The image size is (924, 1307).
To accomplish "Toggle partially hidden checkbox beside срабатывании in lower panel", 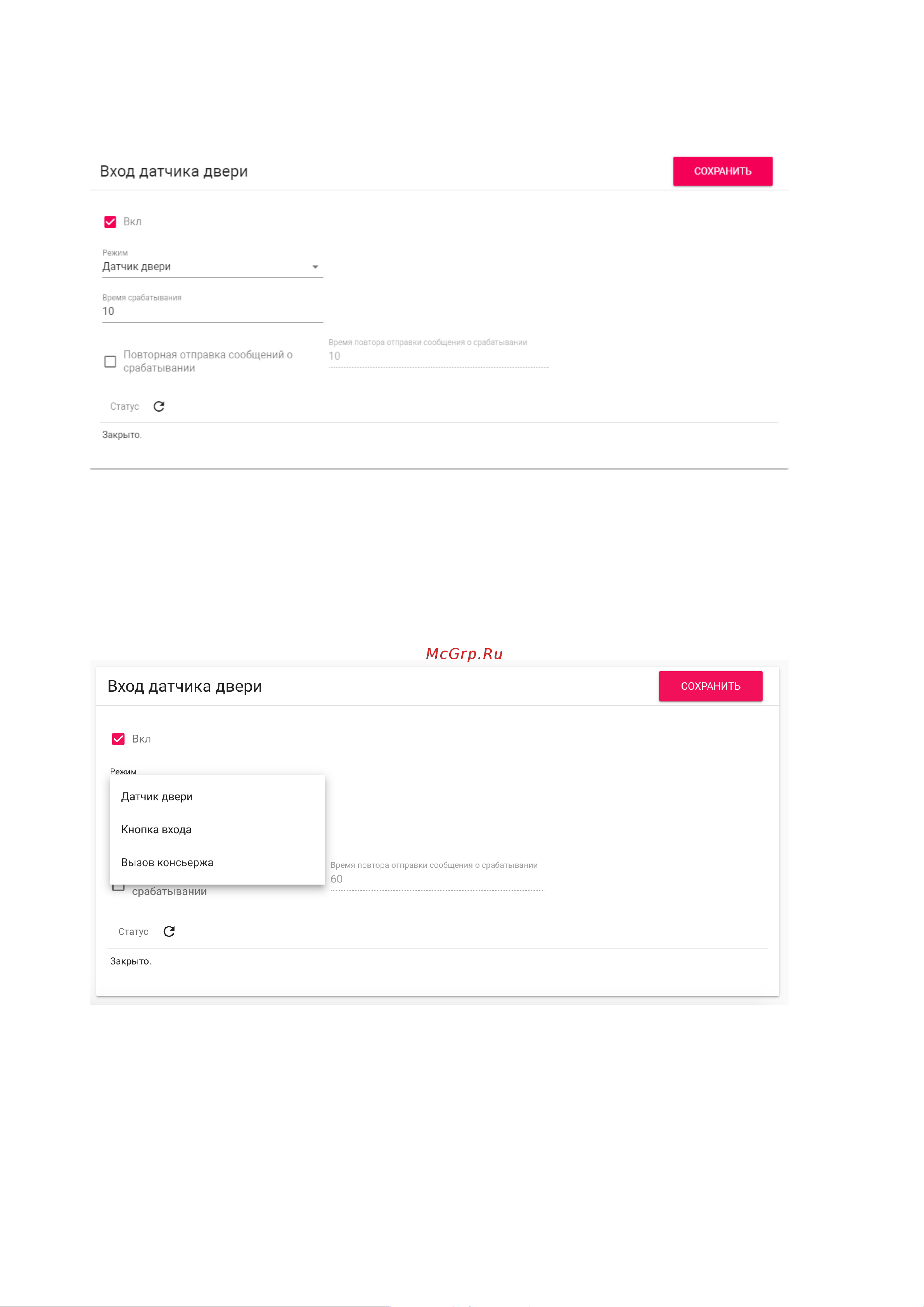I will pos(118,888).
